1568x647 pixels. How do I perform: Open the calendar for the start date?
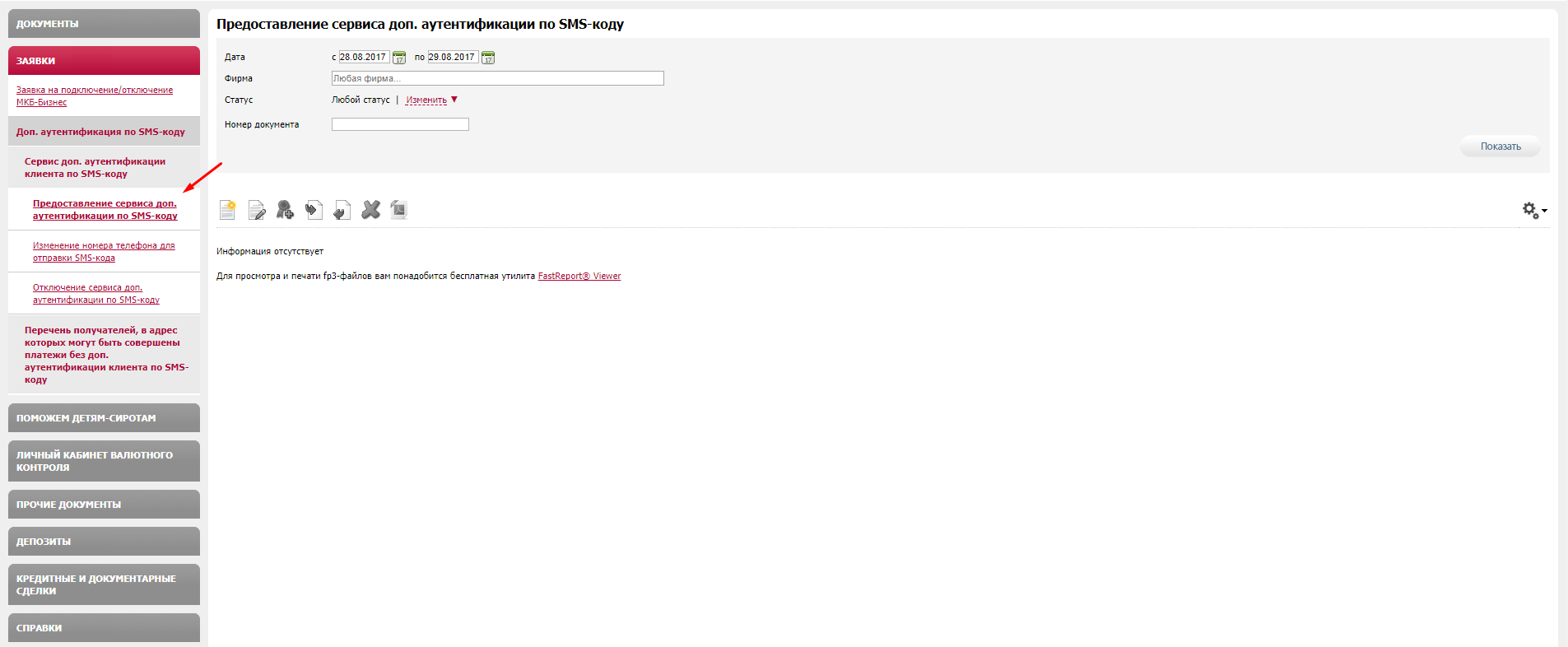point(399,58)
